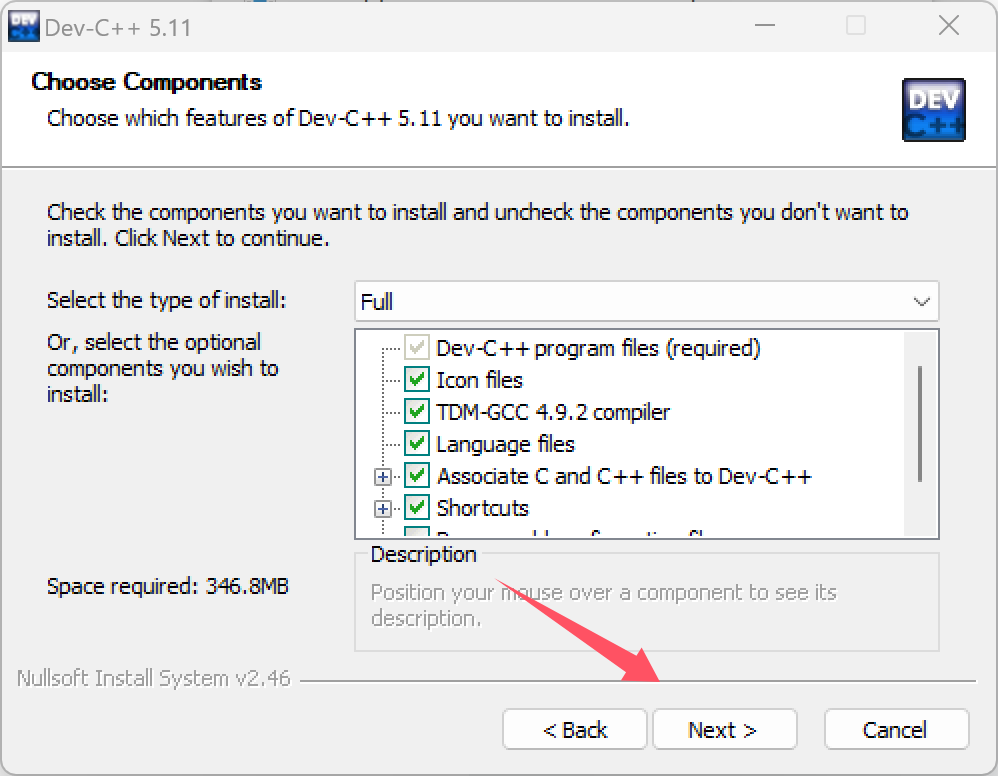Uncheck the Icon files checkbox
Image resolution: width=998 pixels, height=776 pixels.
click(x=417, y=380)
